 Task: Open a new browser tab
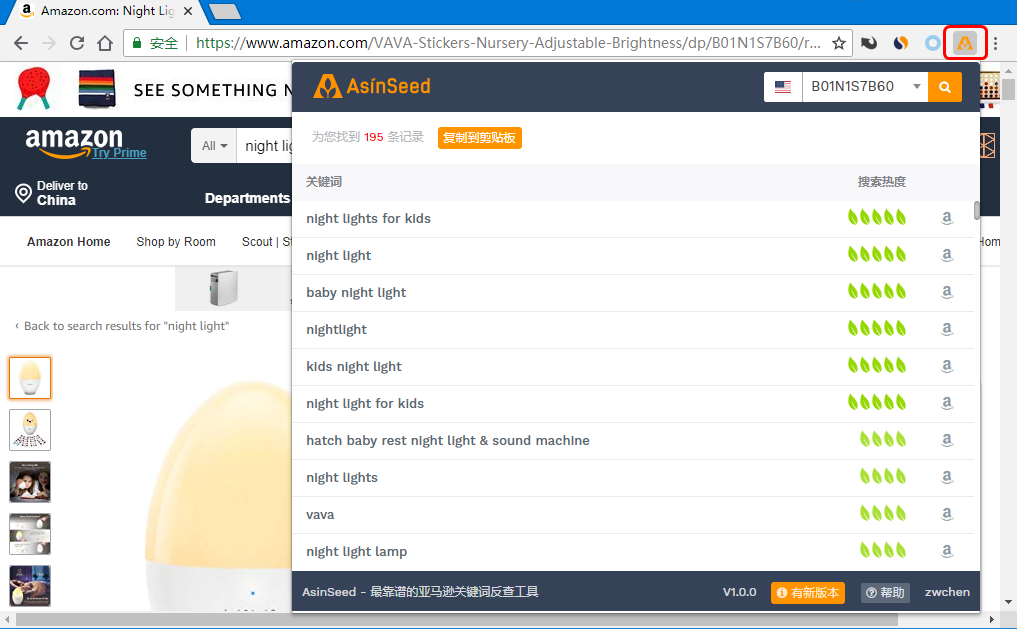click(x=224, y=11)
